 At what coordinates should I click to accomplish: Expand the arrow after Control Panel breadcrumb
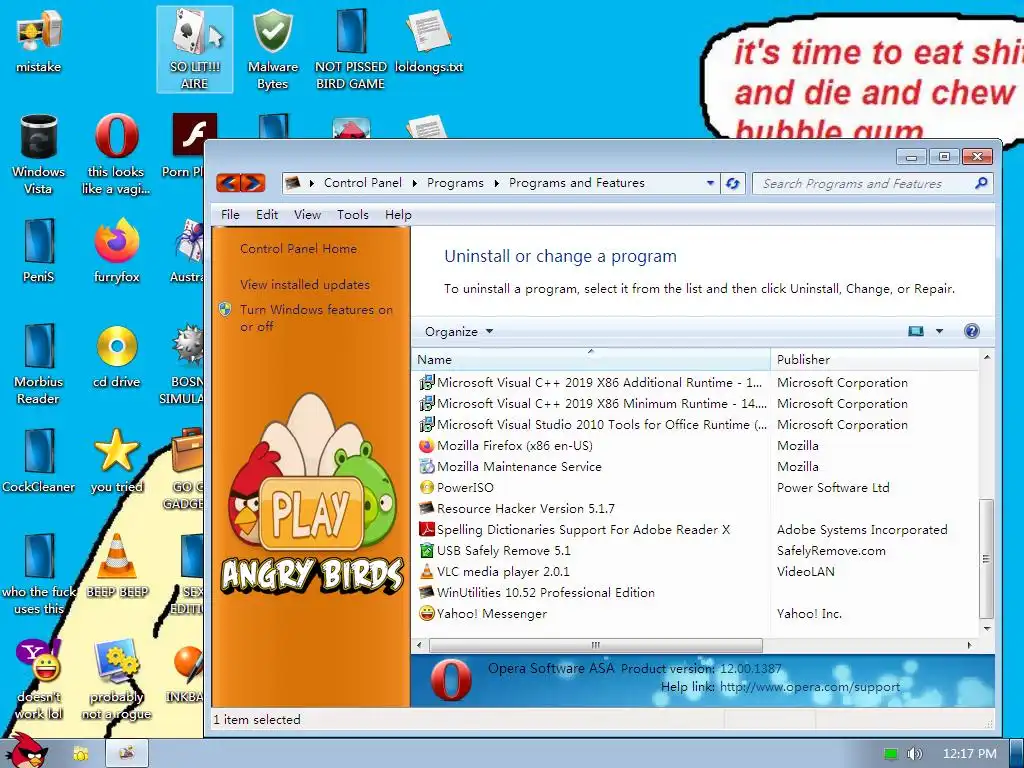click(415, 184)
